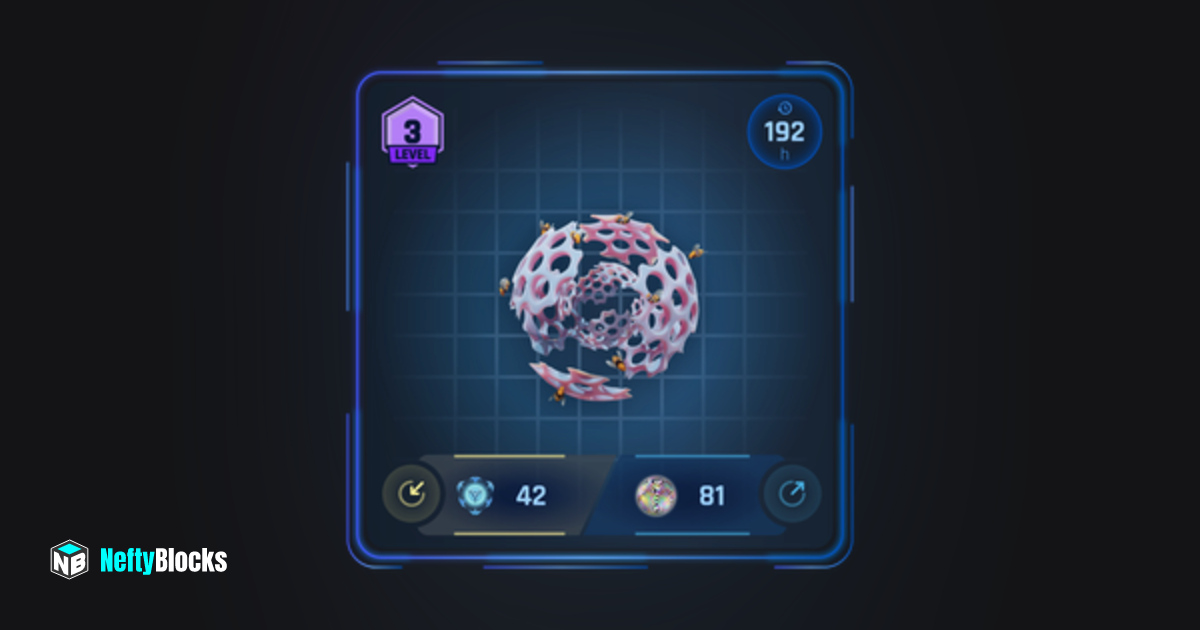
Task: Select the 192 hour timer value
Action: pyautogui.click(x=785, y=132)
